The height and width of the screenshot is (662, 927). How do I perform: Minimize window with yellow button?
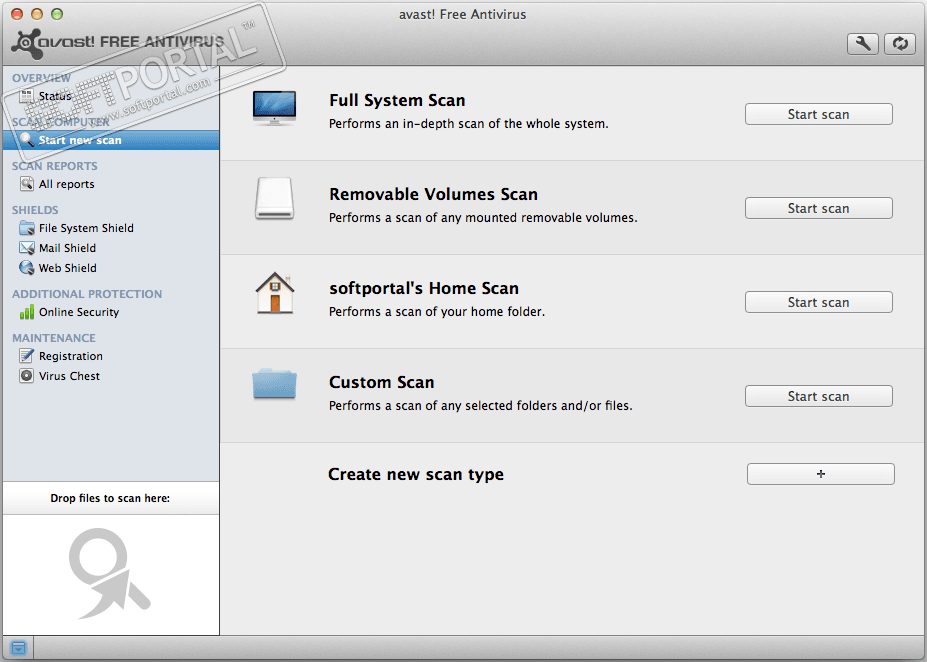point(37,14)
